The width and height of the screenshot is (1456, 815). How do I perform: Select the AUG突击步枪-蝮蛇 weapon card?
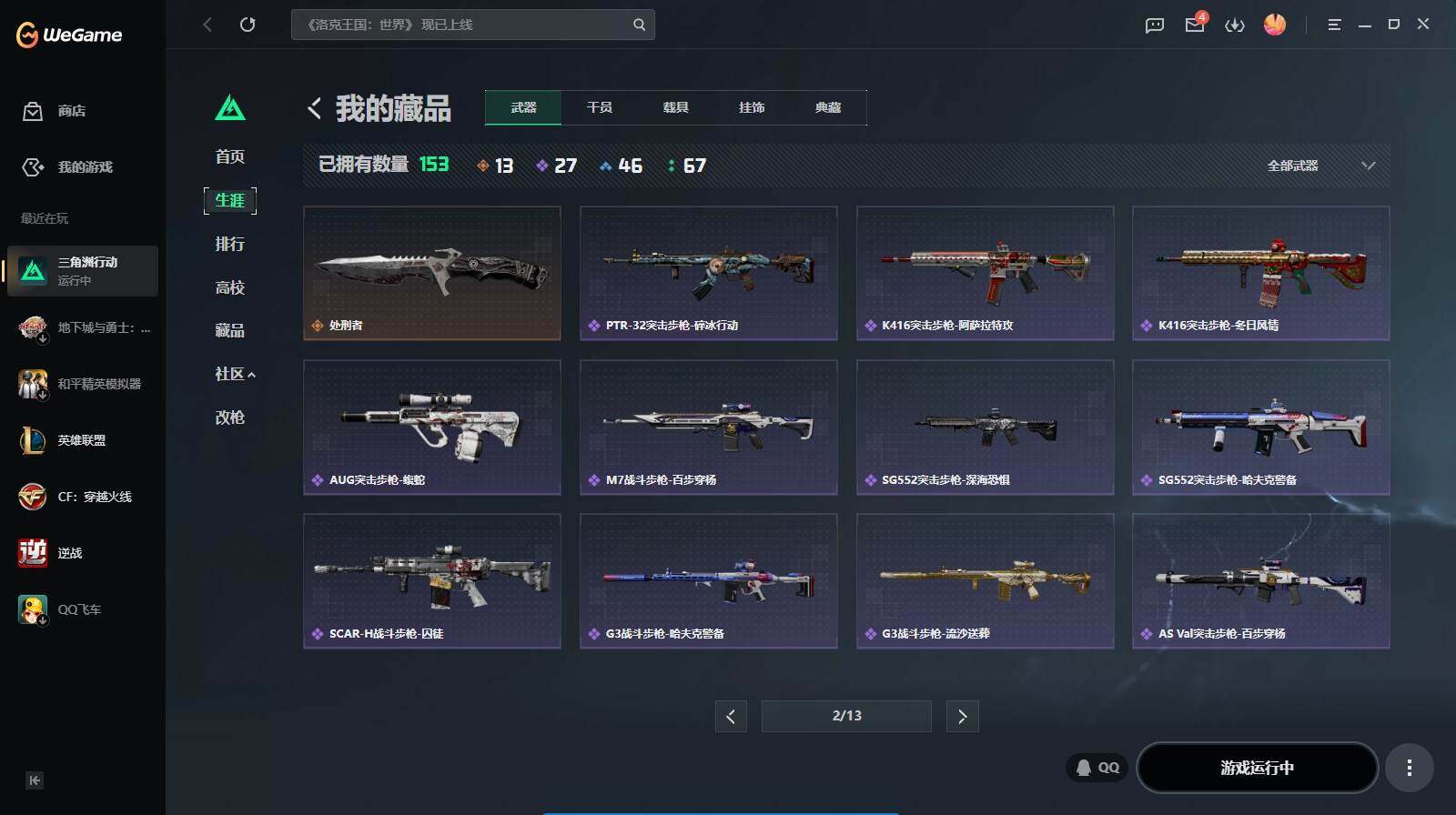[x=432, y=428]
